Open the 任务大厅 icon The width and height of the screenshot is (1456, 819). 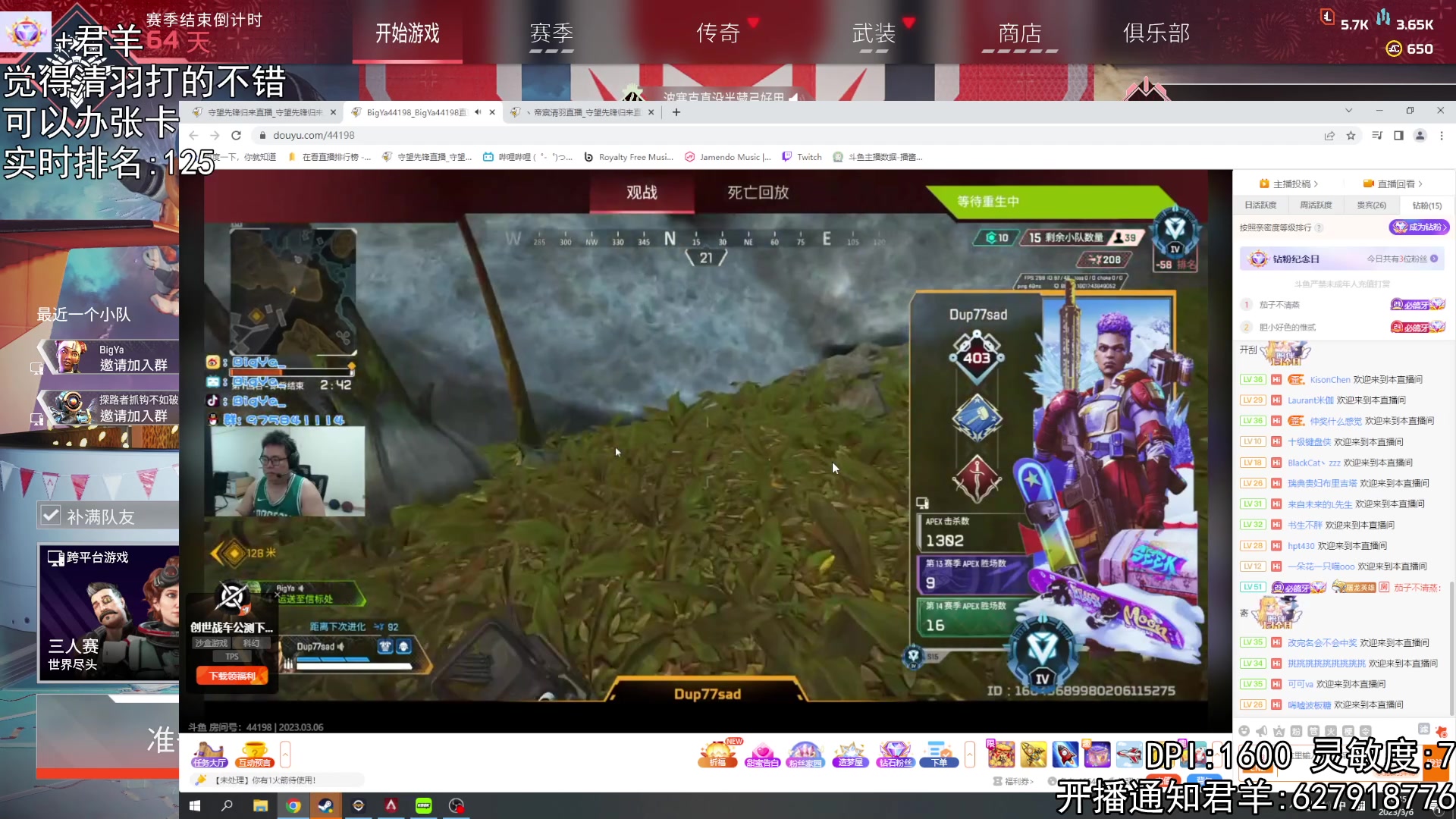(209, 755)
